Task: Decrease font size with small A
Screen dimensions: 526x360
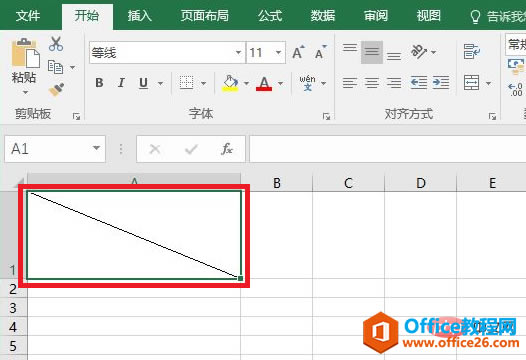Action: point(321,52)
